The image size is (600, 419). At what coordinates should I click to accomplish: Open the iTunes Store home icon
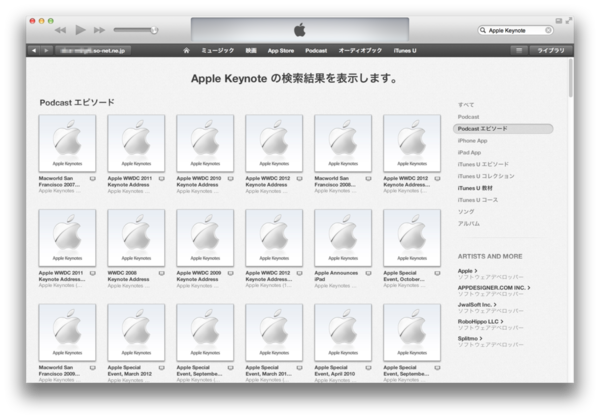(186, 51)
